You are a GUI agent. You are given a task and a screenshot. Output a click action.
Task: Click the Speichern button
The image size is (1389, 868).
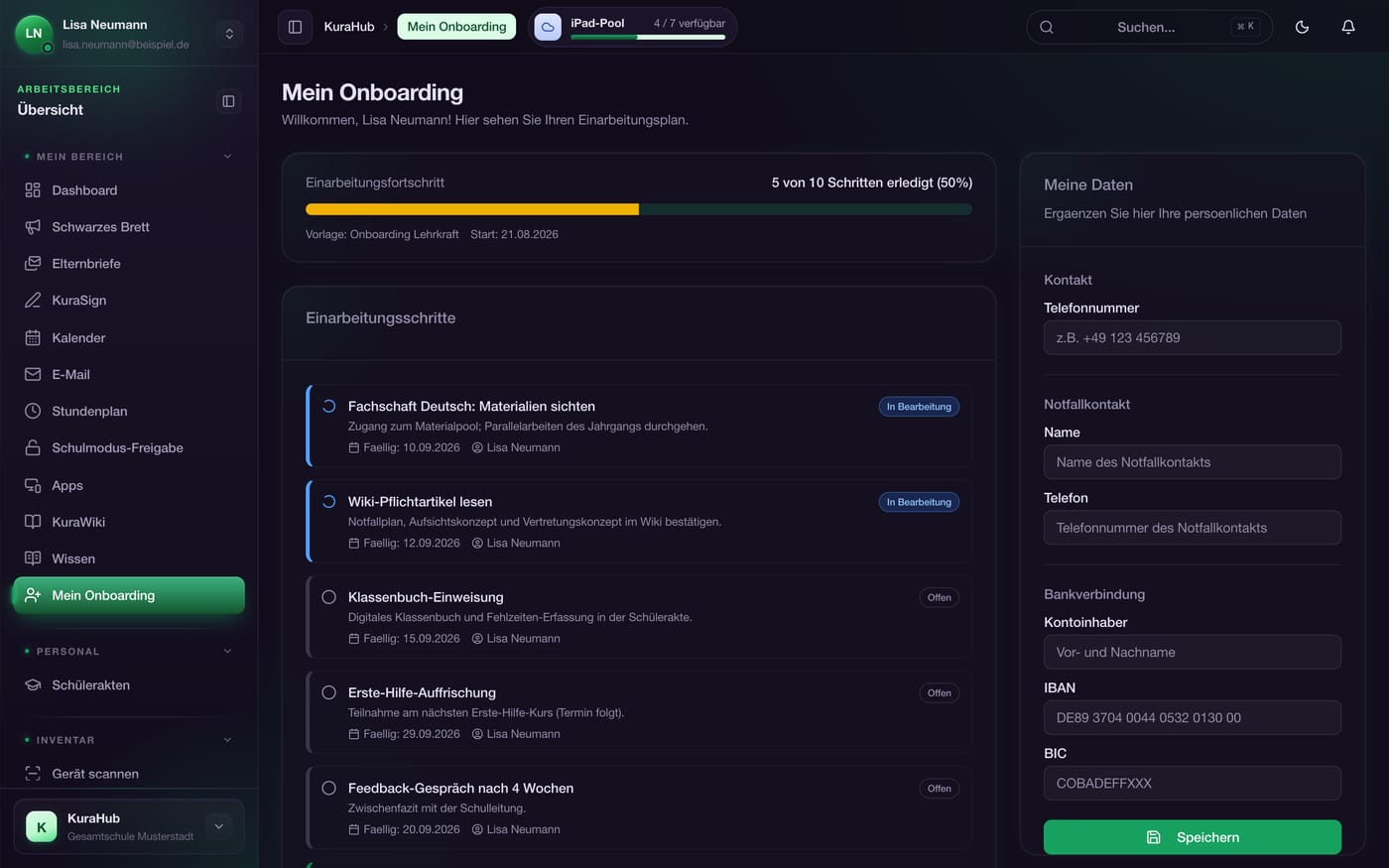point(1193,837)
